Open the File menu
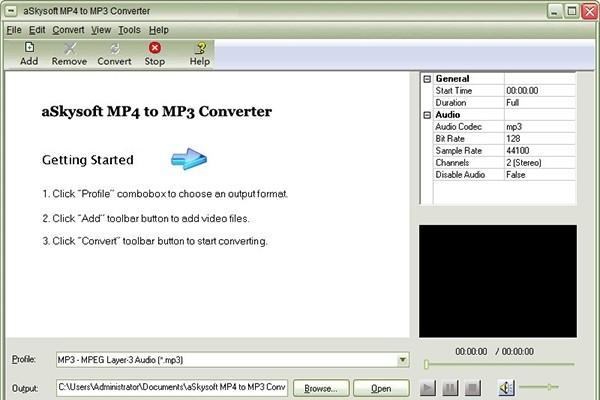The width and height of the screenshot is (600, 400). coord(14,30)
